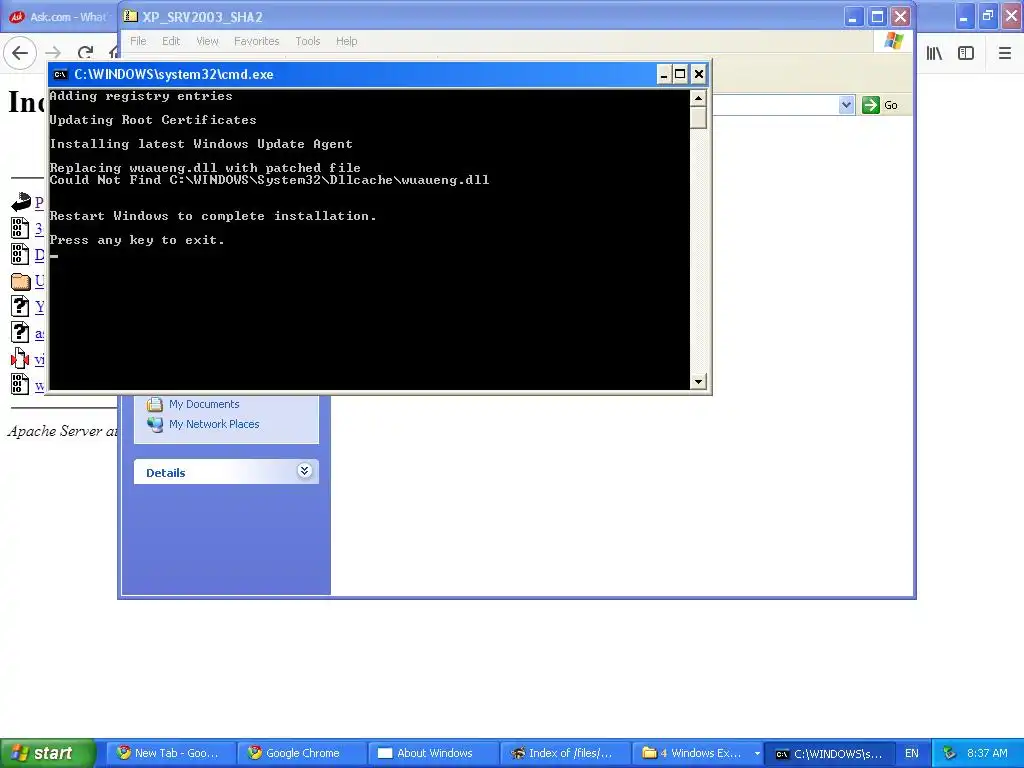The height and width of the screenshot is (768, 1024).
Task: Click the folder icon in the index listing
Action: coord(21,281)
